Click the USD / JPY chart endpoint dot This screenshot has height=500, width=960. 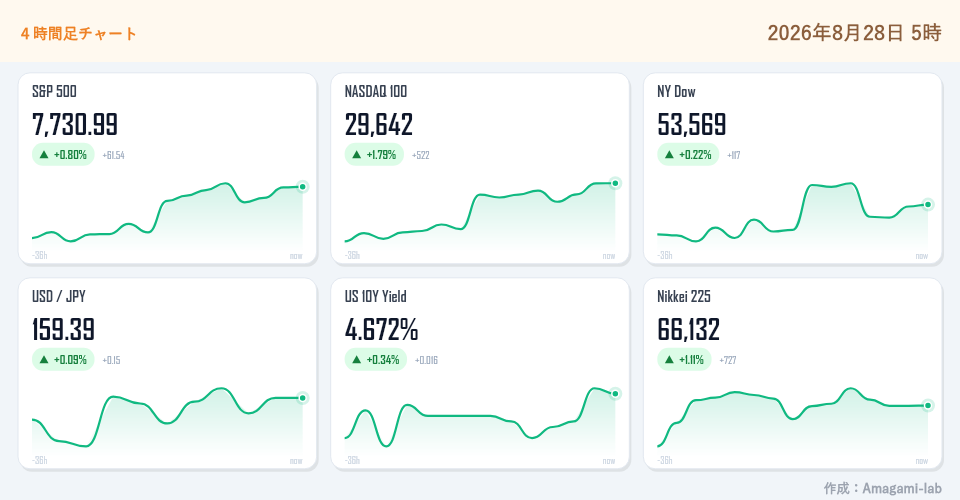click(302, 398)
